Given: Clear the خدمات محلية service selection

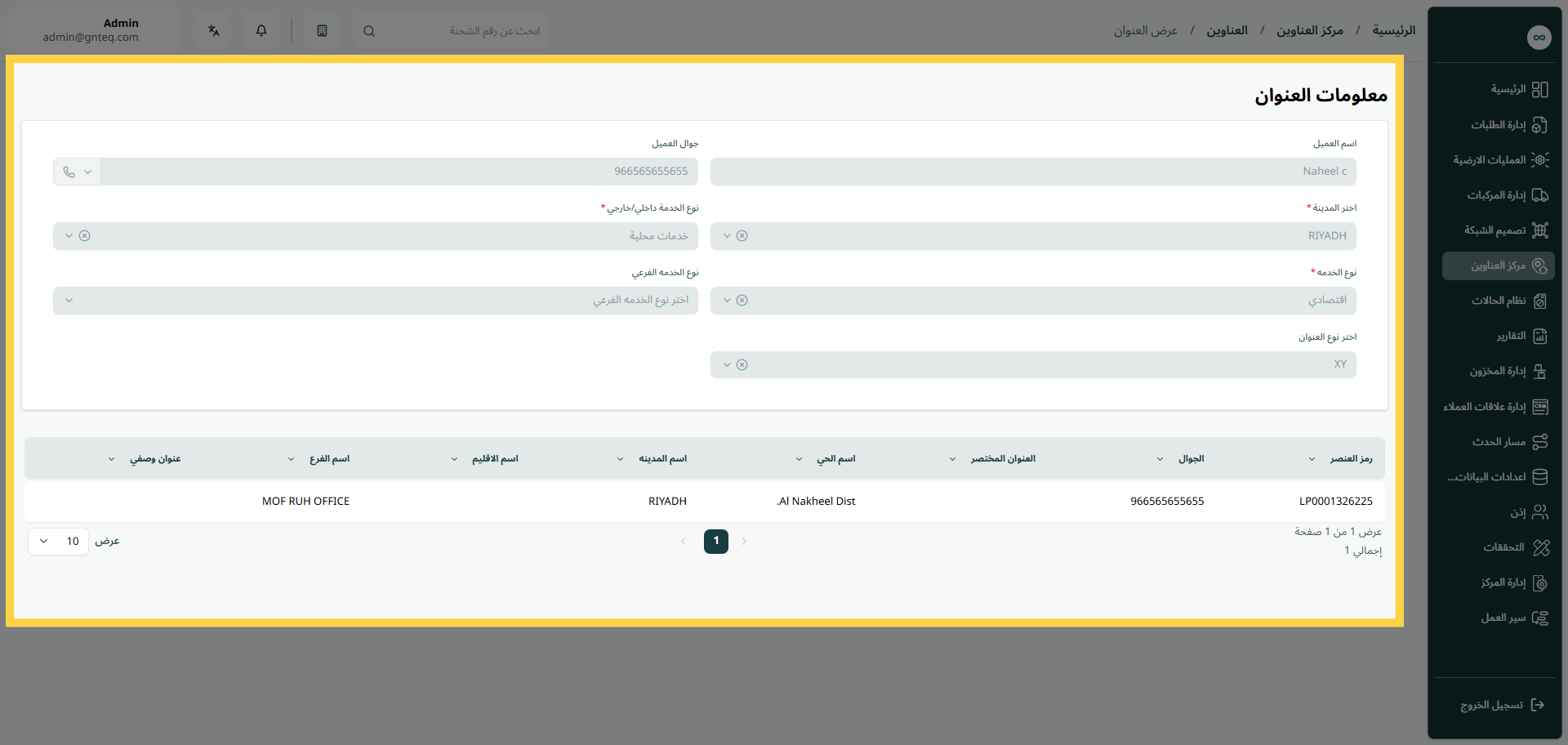Looking at the screenshot, I should tap(84, 236).
